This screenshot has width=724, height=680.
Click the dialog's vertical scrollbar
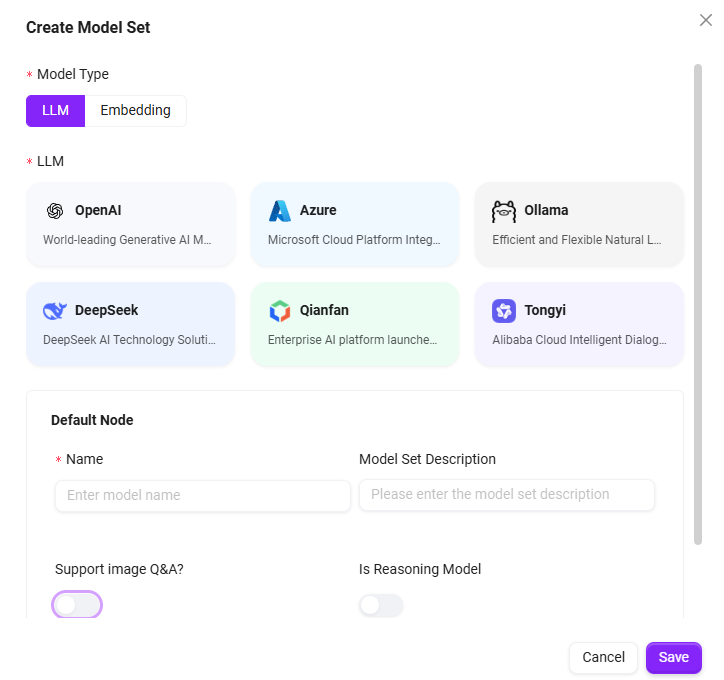click(697, 300)
